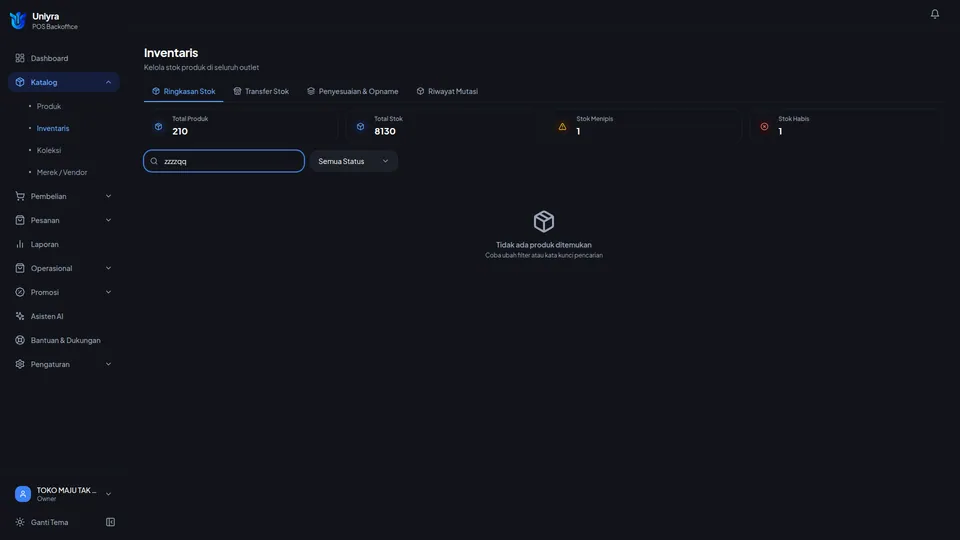960x540 pixels.
Task: Click the Total Produk value 210
Action: point(180,131)
